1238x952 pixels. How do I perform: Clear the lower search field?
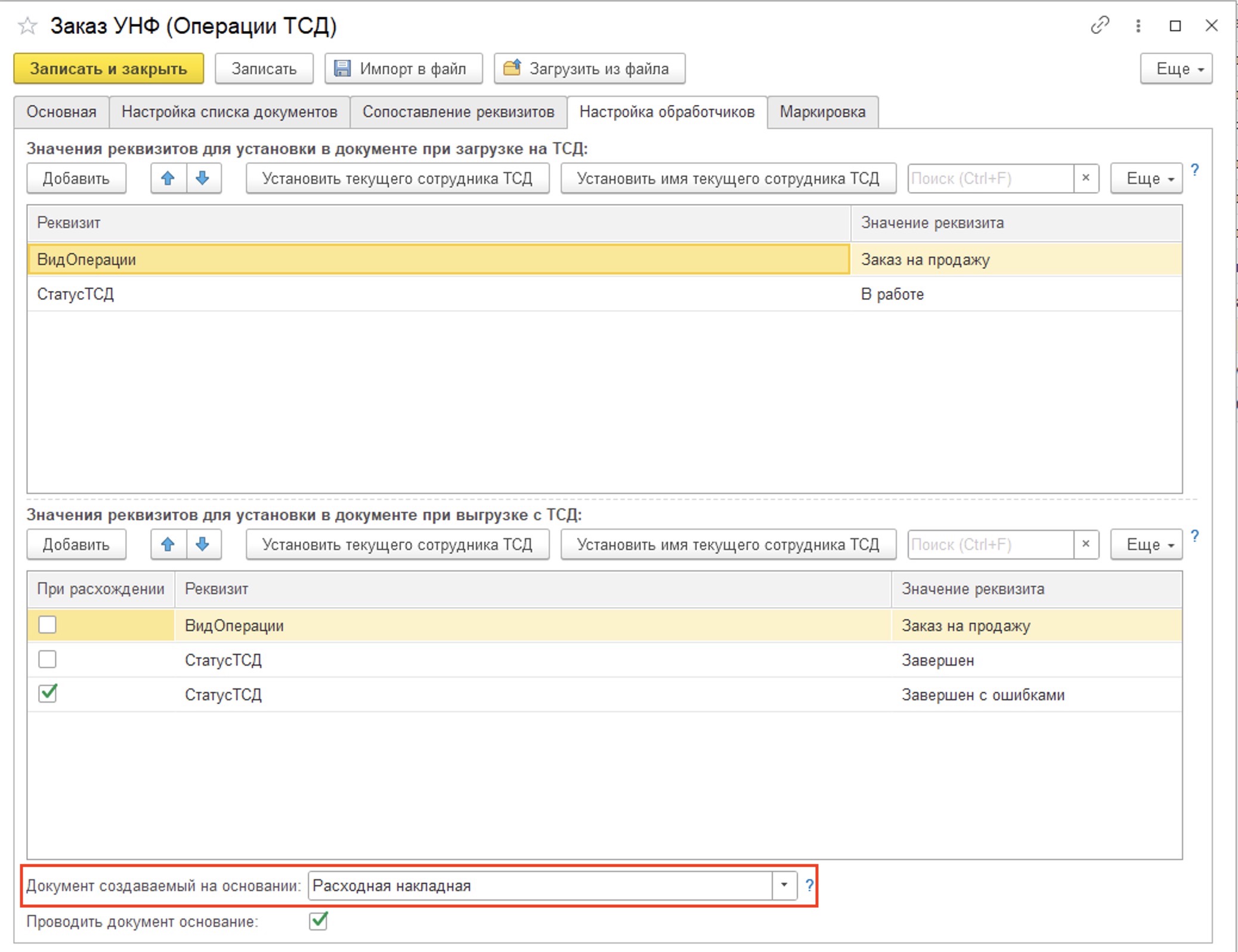click(1086, 545)
